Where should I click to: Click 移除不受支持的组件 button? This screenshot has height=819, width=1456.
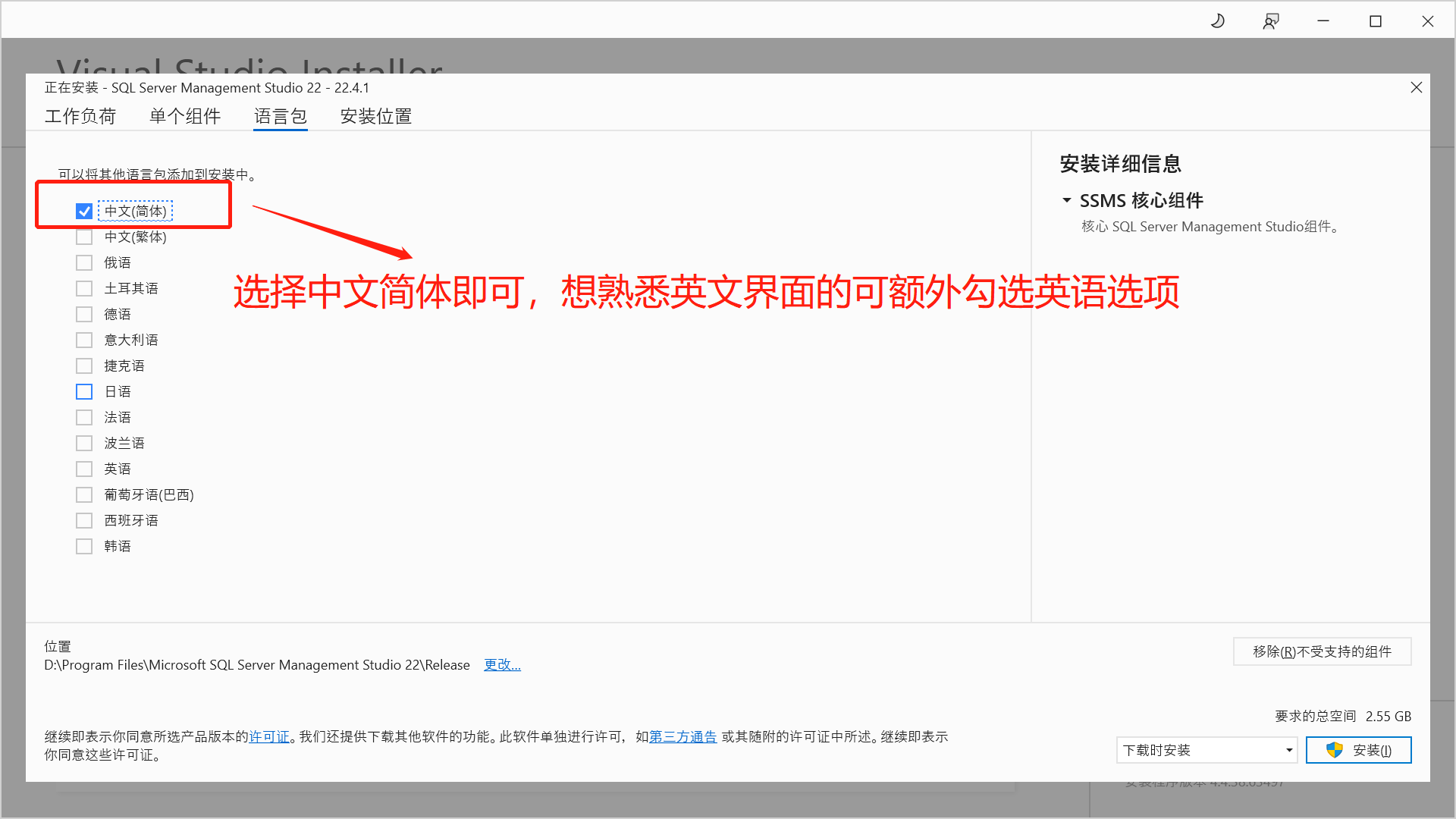pyautogui.click(x=1322, y=651)
